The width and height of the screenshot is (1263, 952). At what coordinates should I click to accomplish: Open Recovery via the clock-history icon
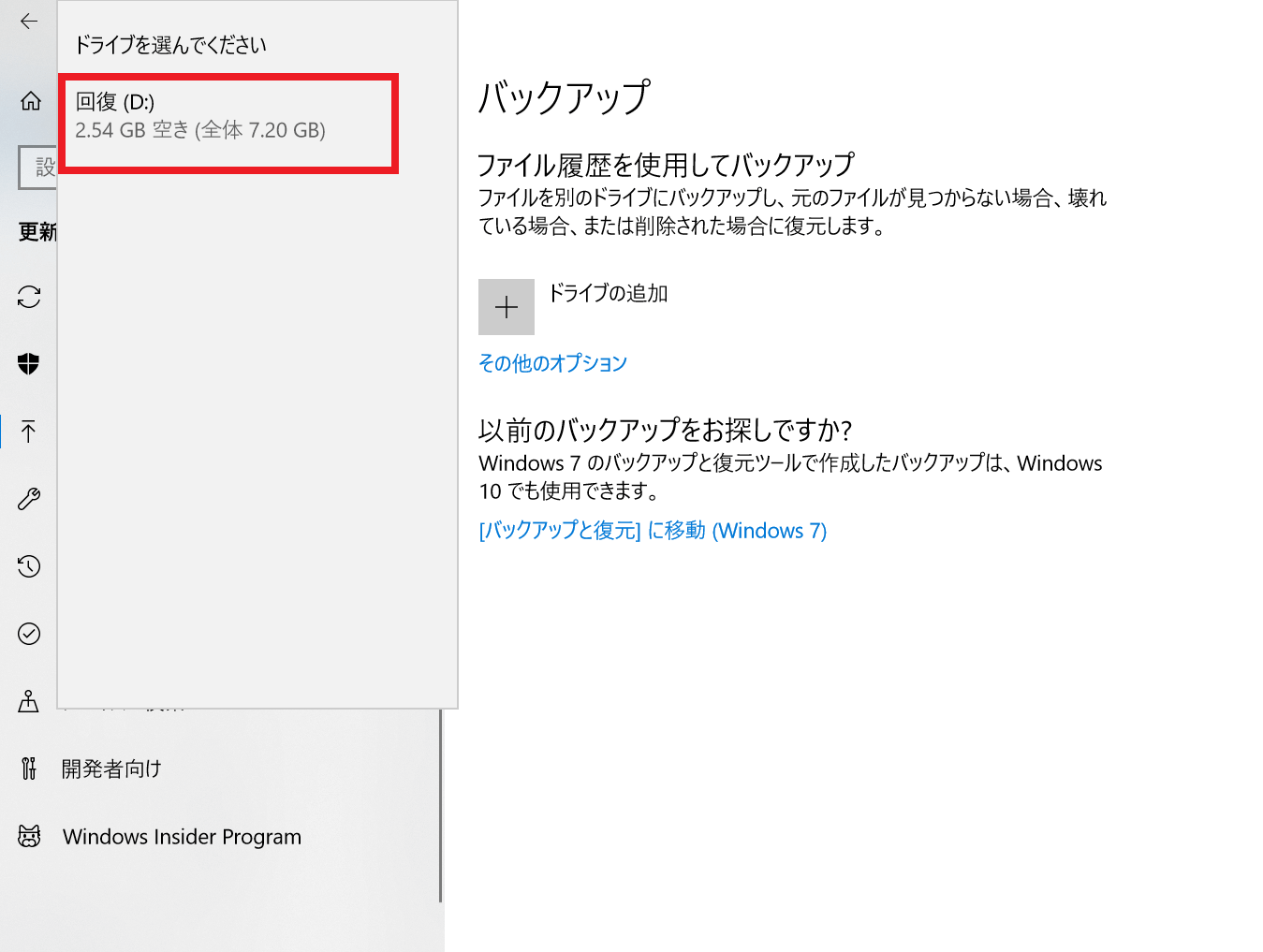pos(29,566)
